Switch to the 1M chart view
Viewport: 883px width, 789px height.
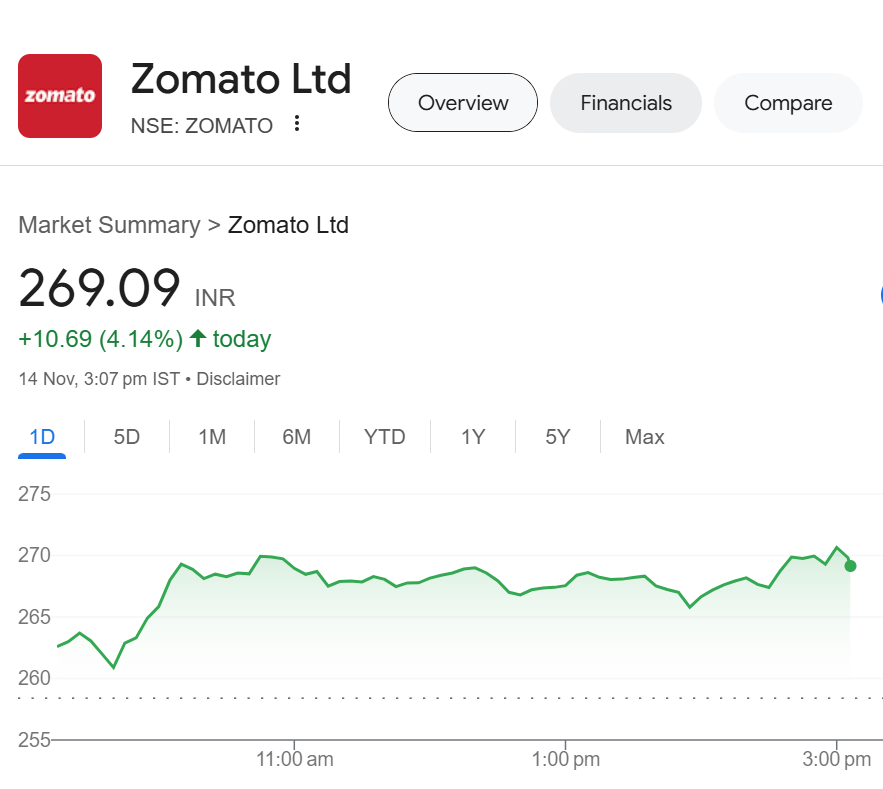point(211,436)
